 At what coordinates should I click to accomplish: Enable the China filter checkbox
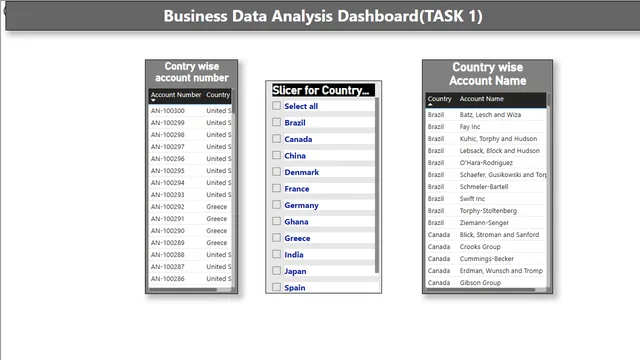277,155
